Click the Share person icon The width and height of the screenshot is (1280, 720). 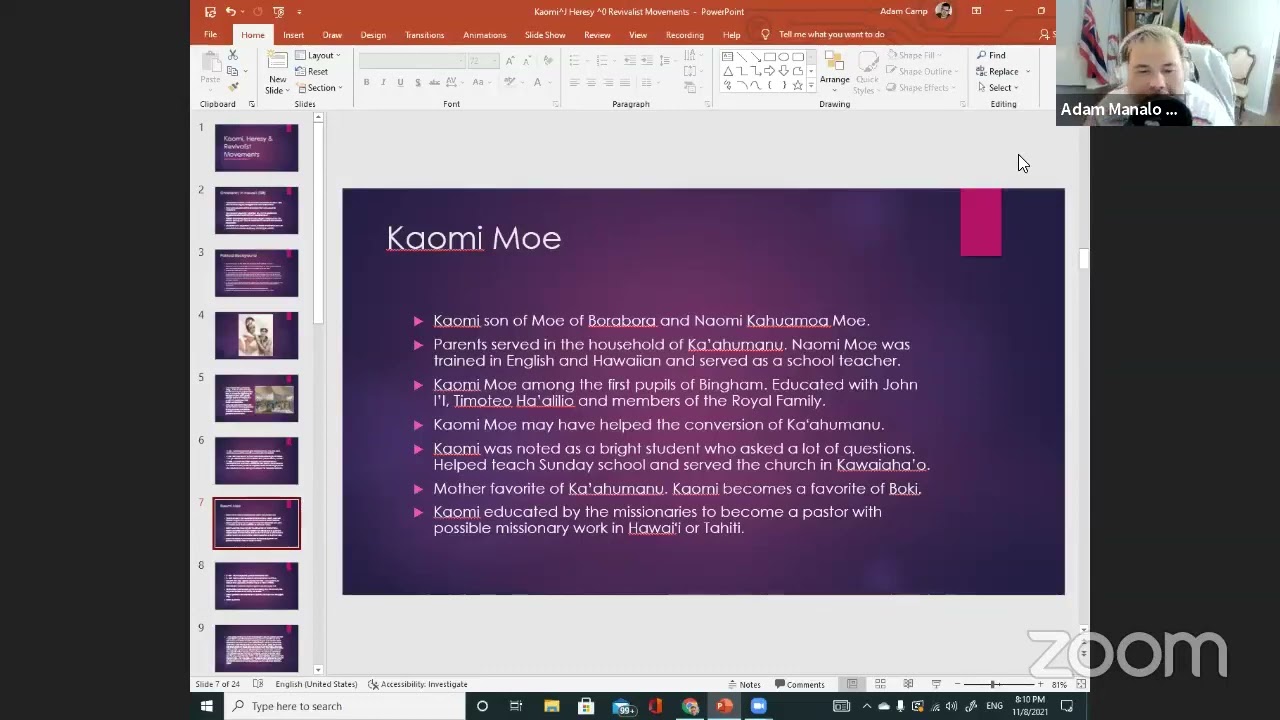point(1045,34)
